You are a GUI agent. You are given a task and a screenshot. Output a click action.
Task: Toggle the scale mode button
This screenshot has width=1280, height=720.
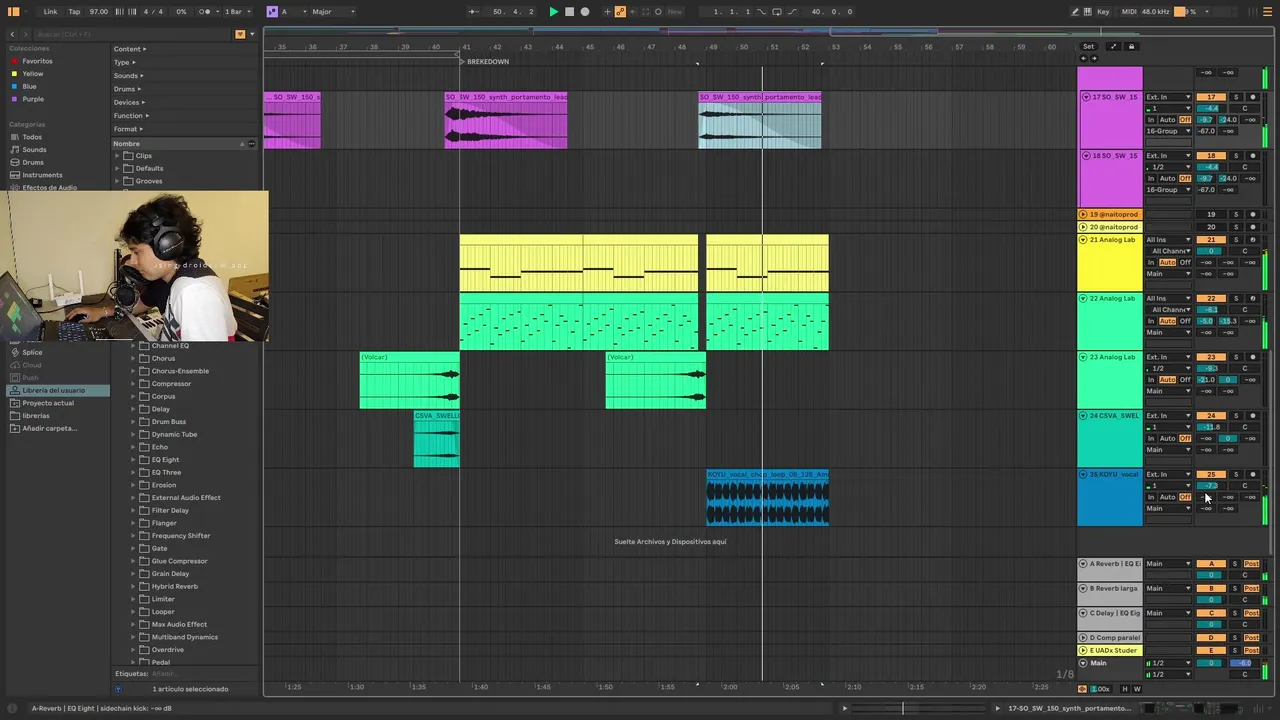pyautogui.click(x=272, y=12)
